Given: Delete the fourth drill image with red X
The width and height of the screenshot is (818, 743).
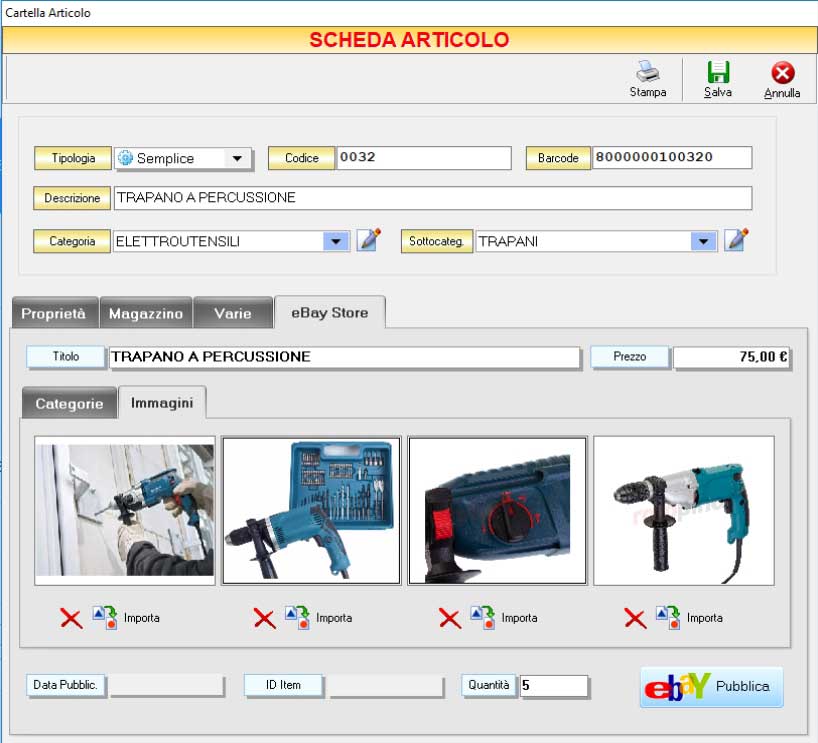Looking at the screenshot, I should click(x=635, y=618).
